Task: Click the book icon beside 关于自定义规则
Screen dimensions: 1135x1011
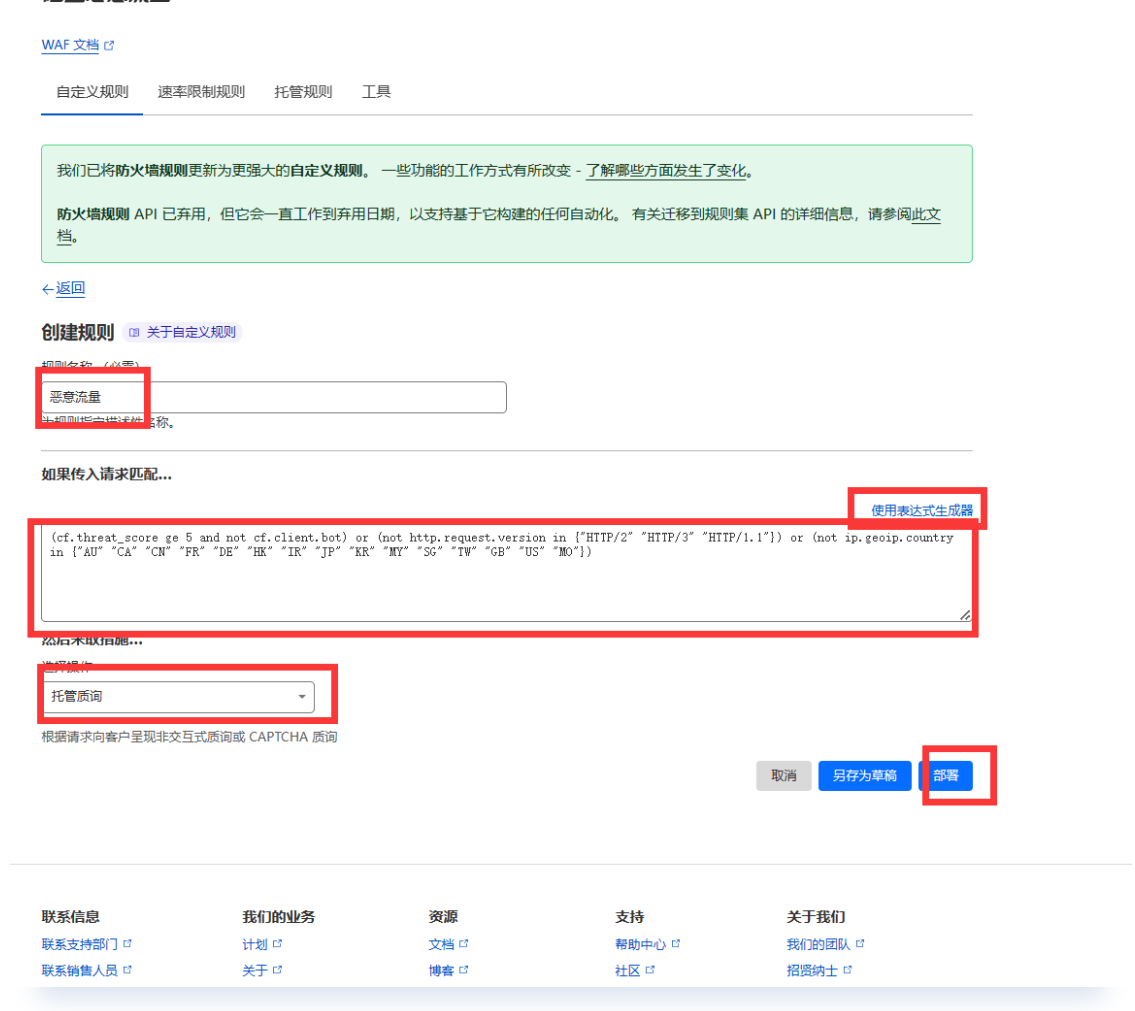Action: click(134, 332)
